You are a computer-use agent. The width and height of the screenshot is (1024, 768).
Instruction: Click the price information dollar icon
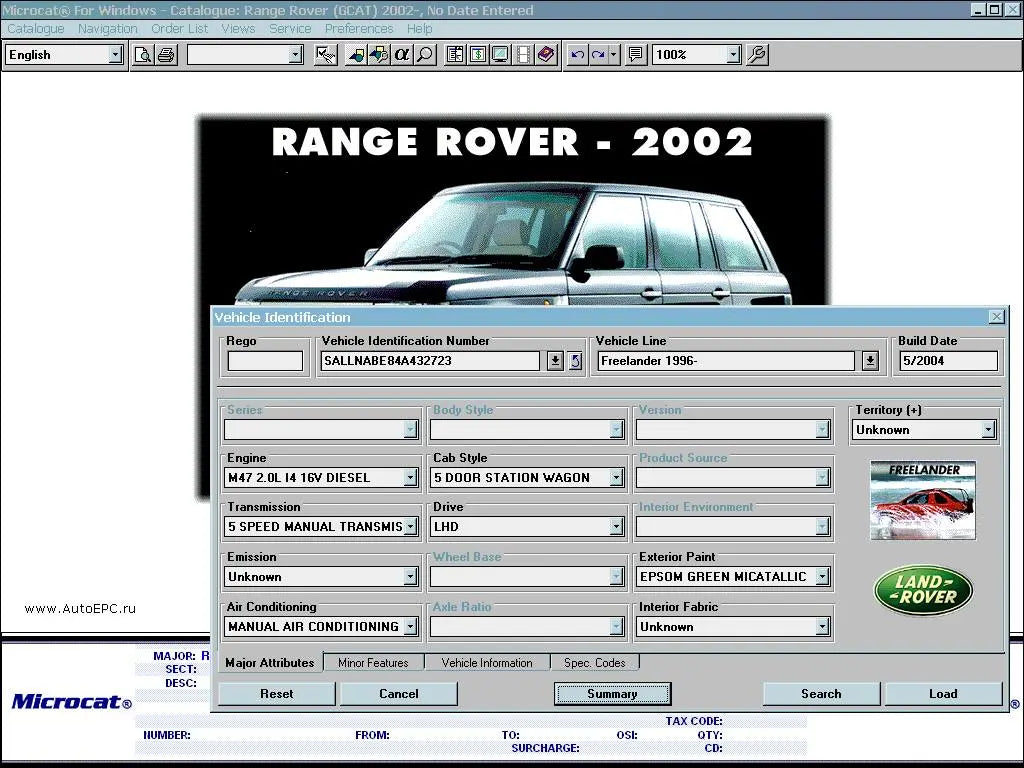[x=477, y=55]
